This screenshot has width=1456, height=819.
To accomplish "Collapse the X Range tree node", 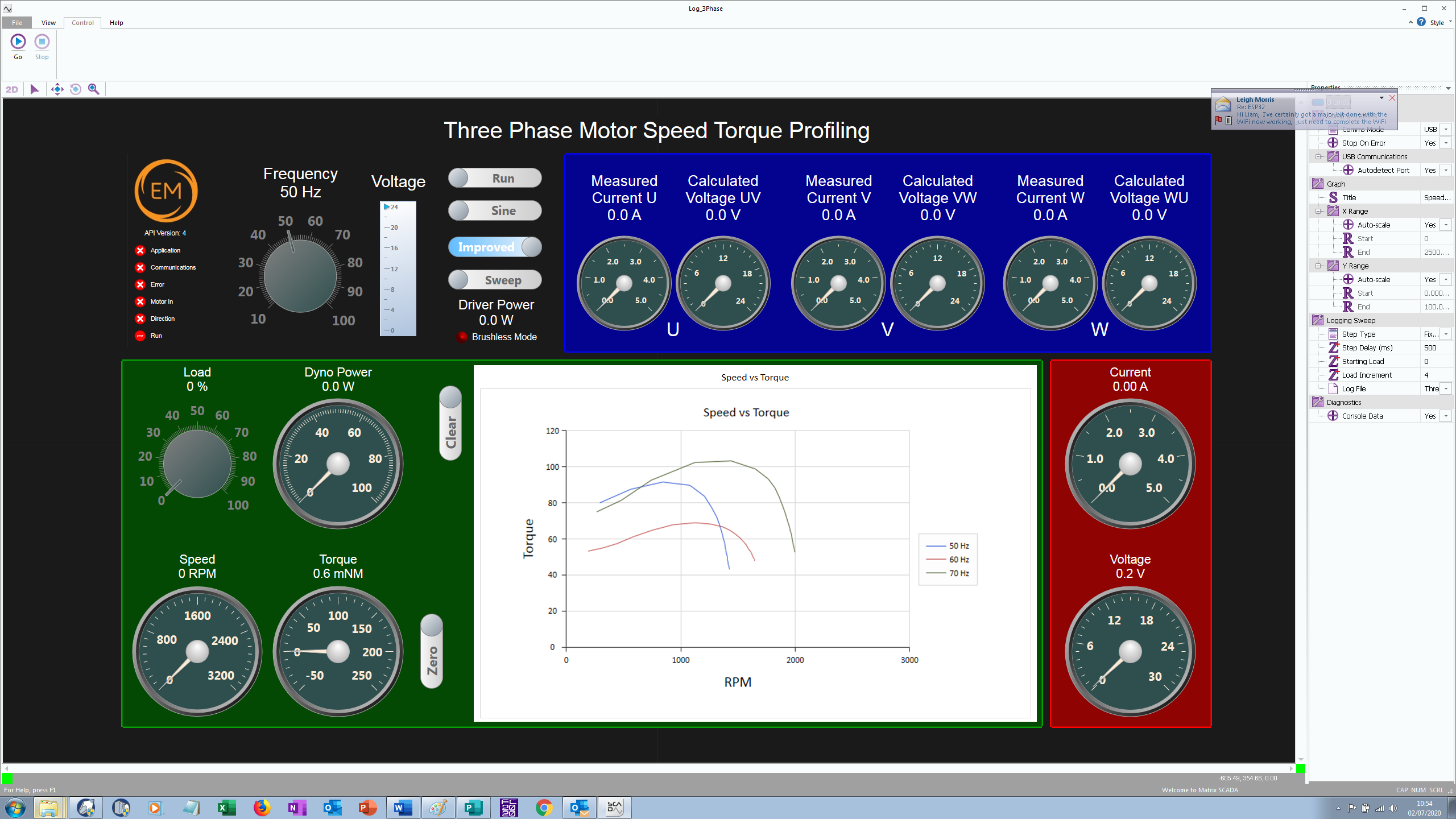I will coord(1318,211).
